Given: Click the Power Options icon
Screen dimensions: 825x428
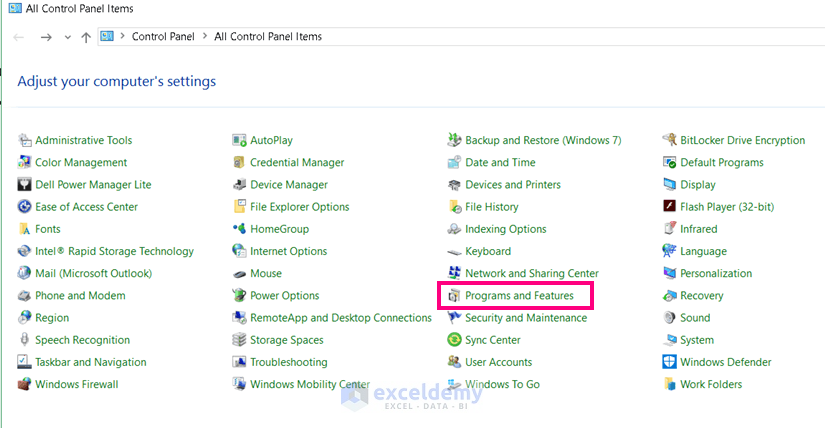Looking at the screenshot, I should (239, 295).
